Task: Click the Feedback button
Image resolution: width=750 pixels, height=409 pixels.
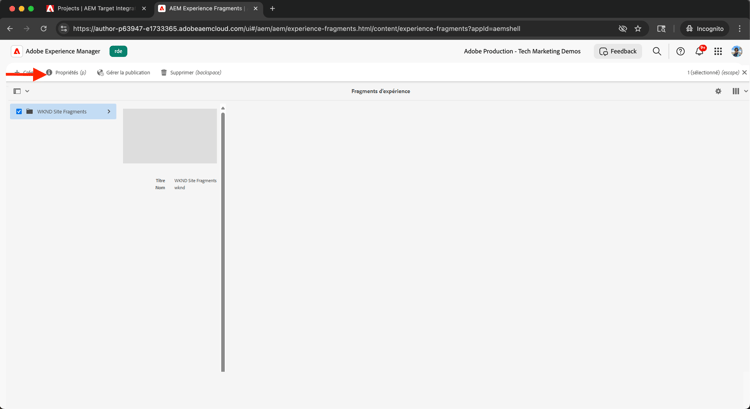Action: point(618,51)
